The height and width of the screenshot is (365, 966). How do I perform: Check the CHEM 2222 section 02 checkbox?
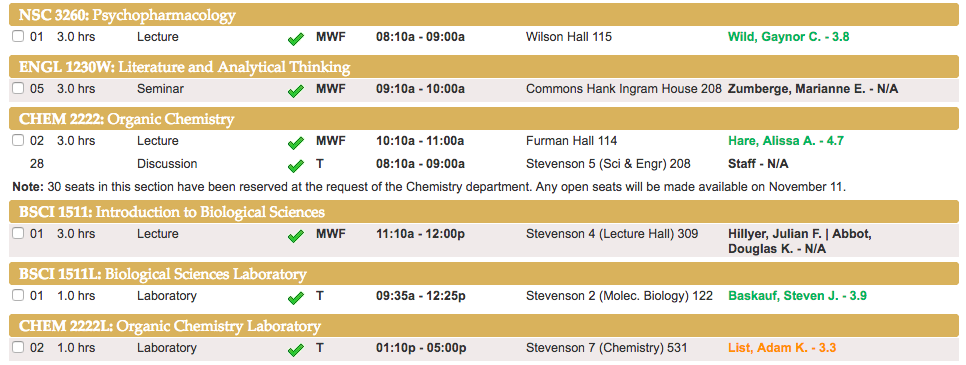(18, 141)
